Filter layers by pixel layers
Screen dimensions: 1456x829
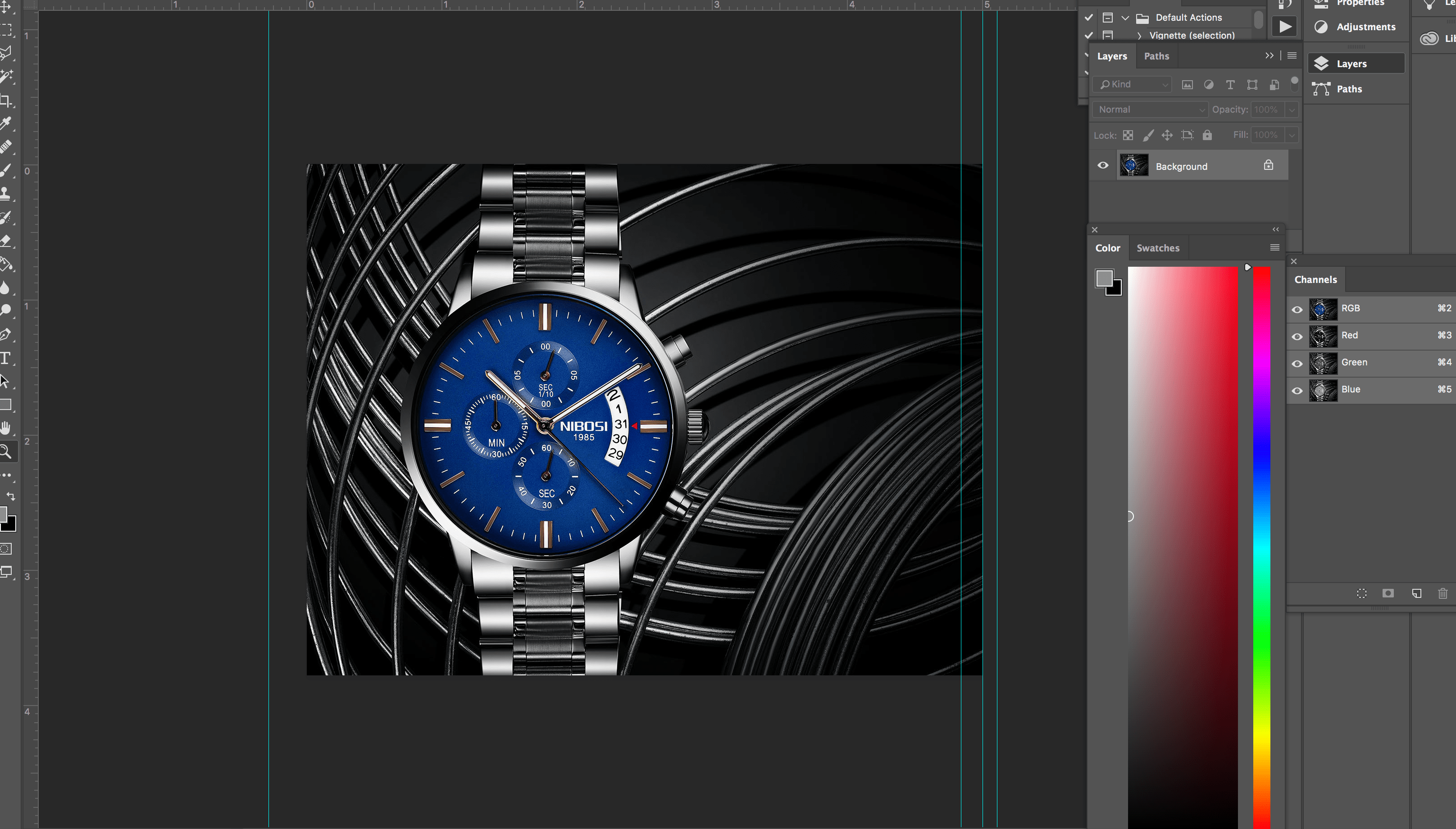click(x=1188, y=85)
